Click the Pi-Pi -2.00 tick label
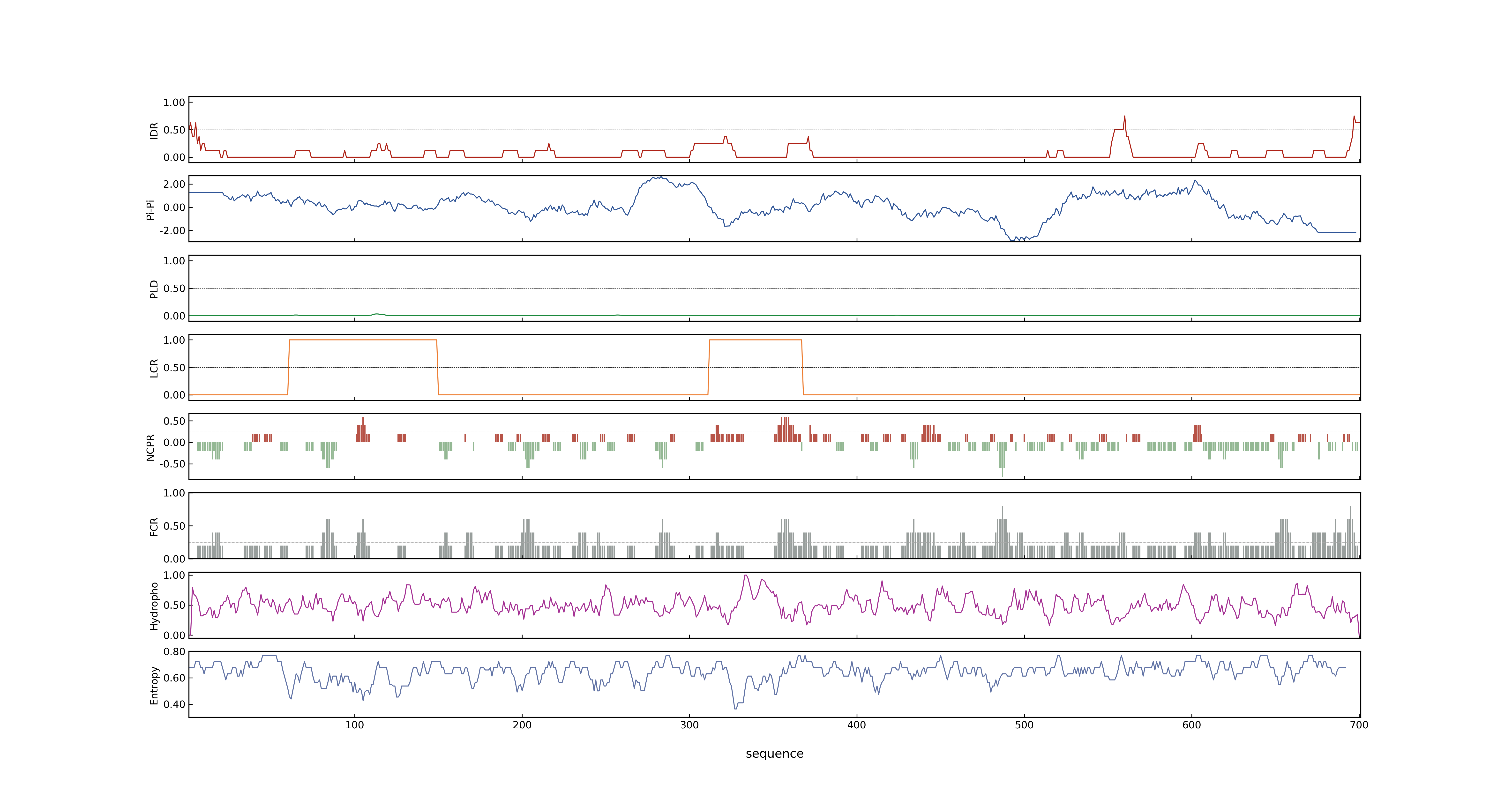Viewport: 1512px width, 806px height. 172,230
